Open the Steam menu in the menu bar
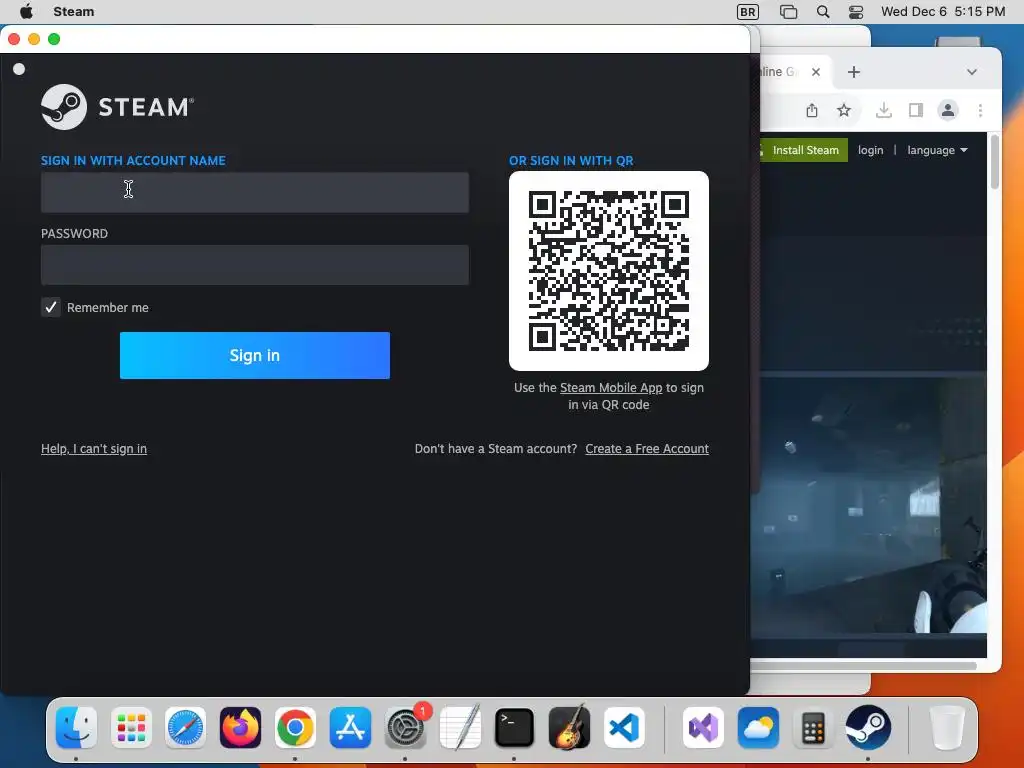The image size is (1024, 768). 74,12
